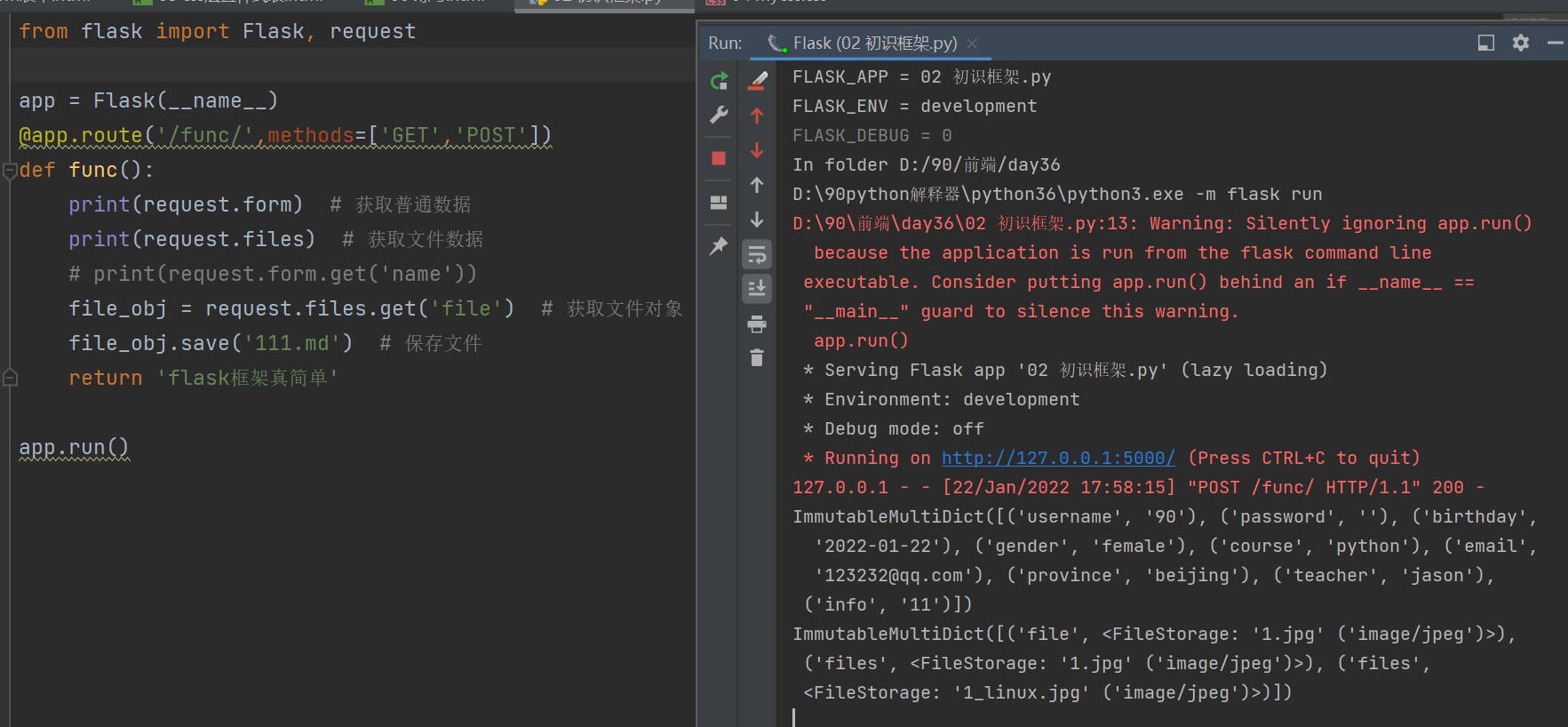Screen dimensions: 1568x727
Task: Click the 'Run:' panel label
Action: pos(725,43)
